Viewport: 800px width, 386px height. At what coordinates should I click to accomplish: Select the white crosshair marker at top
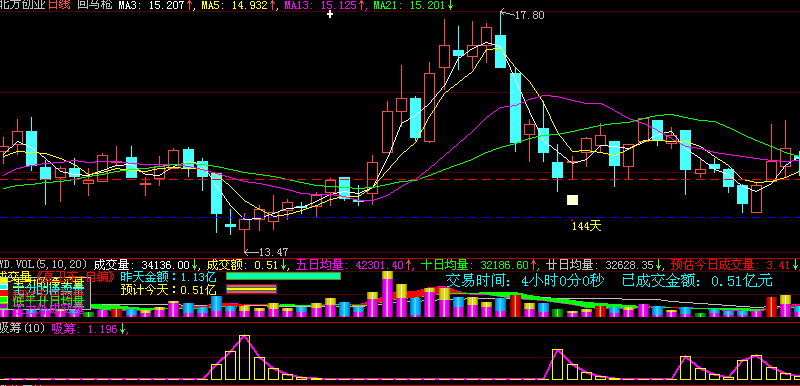[x=330, y=14]
